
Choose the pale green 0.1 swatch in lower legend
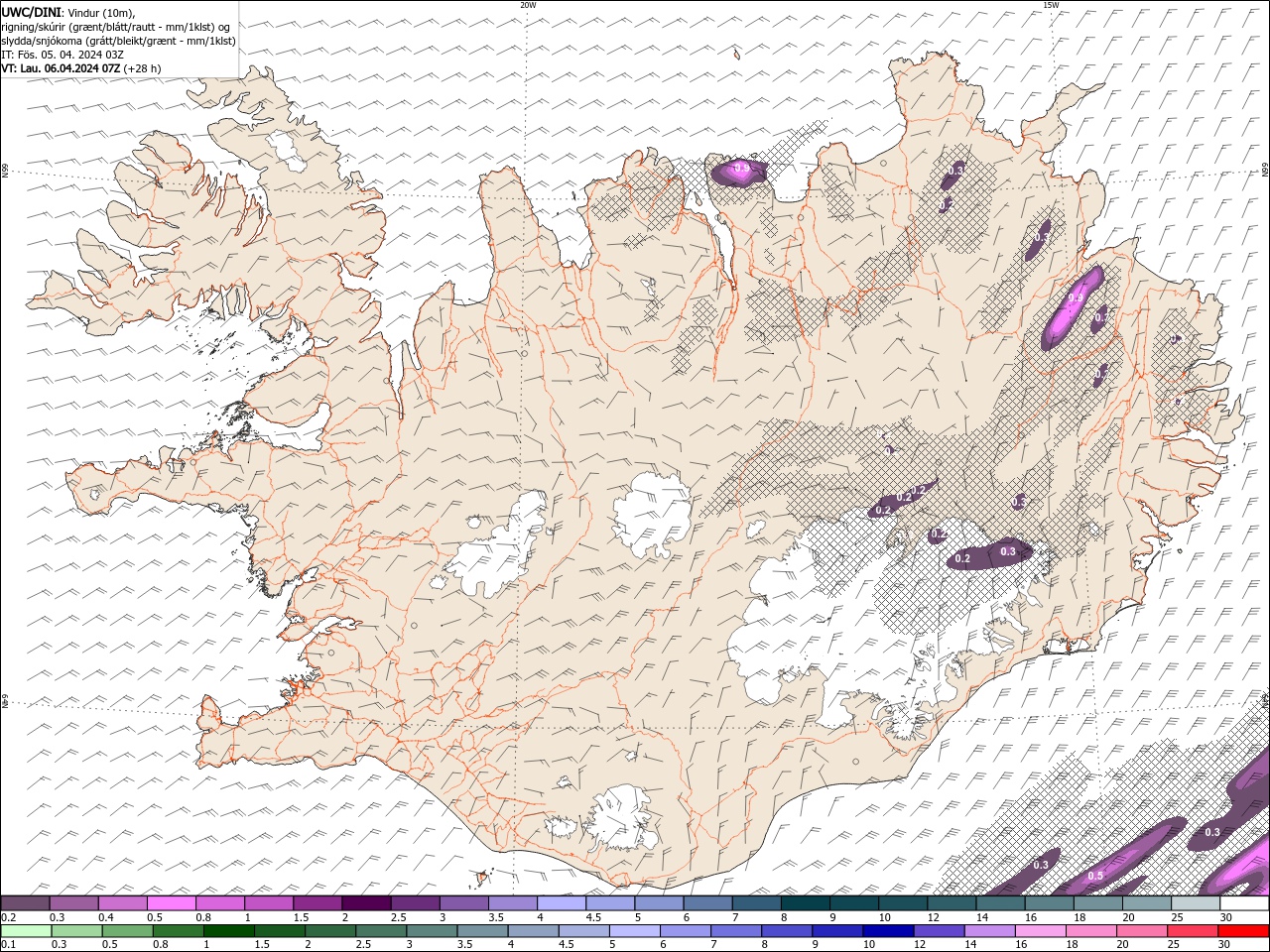[25, 930]
